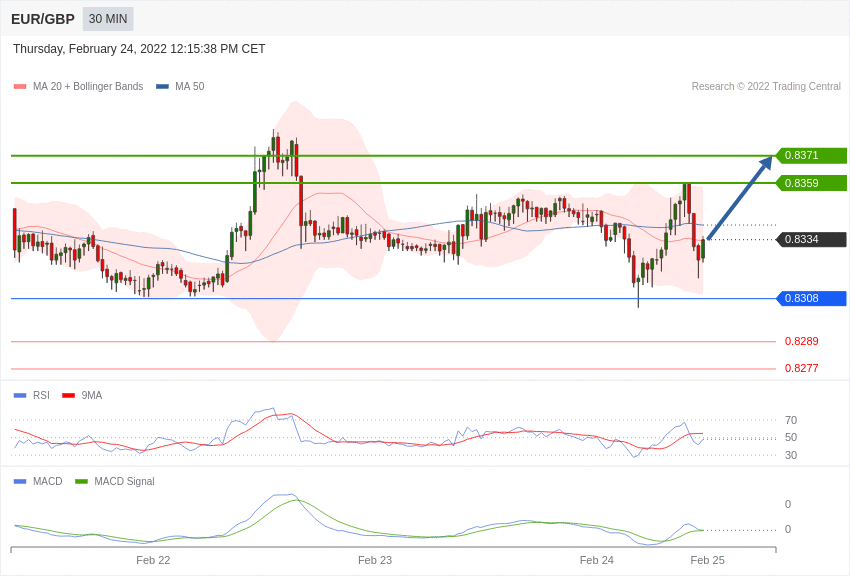Click the MA 20 + Bollinger Bands legend swatch
Viewport: 850px width, 576px height.
click(x=20, y=86)
